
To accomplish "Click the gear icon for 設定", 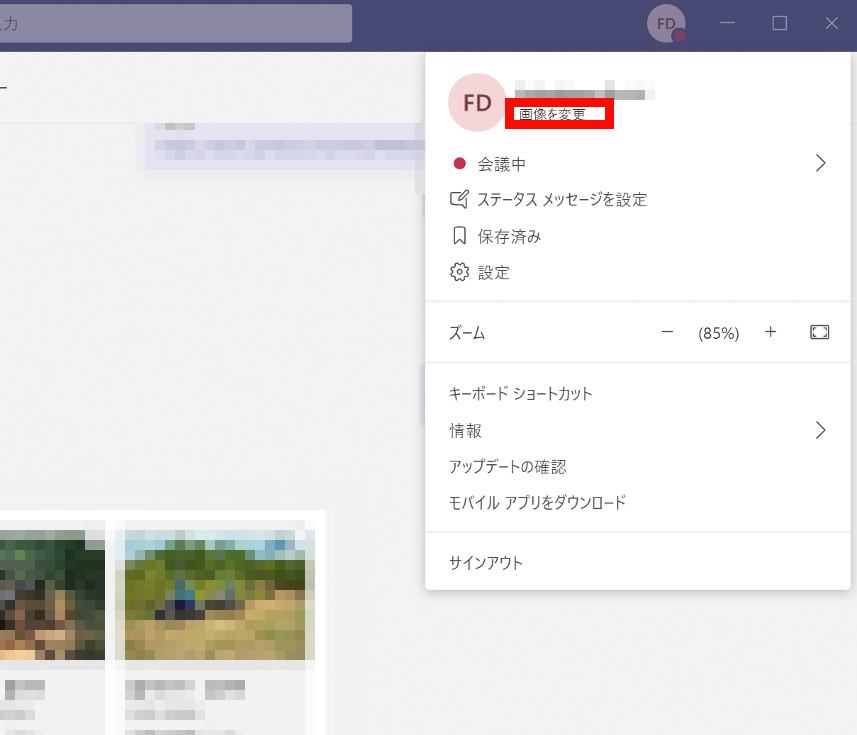I will [460, 272].
